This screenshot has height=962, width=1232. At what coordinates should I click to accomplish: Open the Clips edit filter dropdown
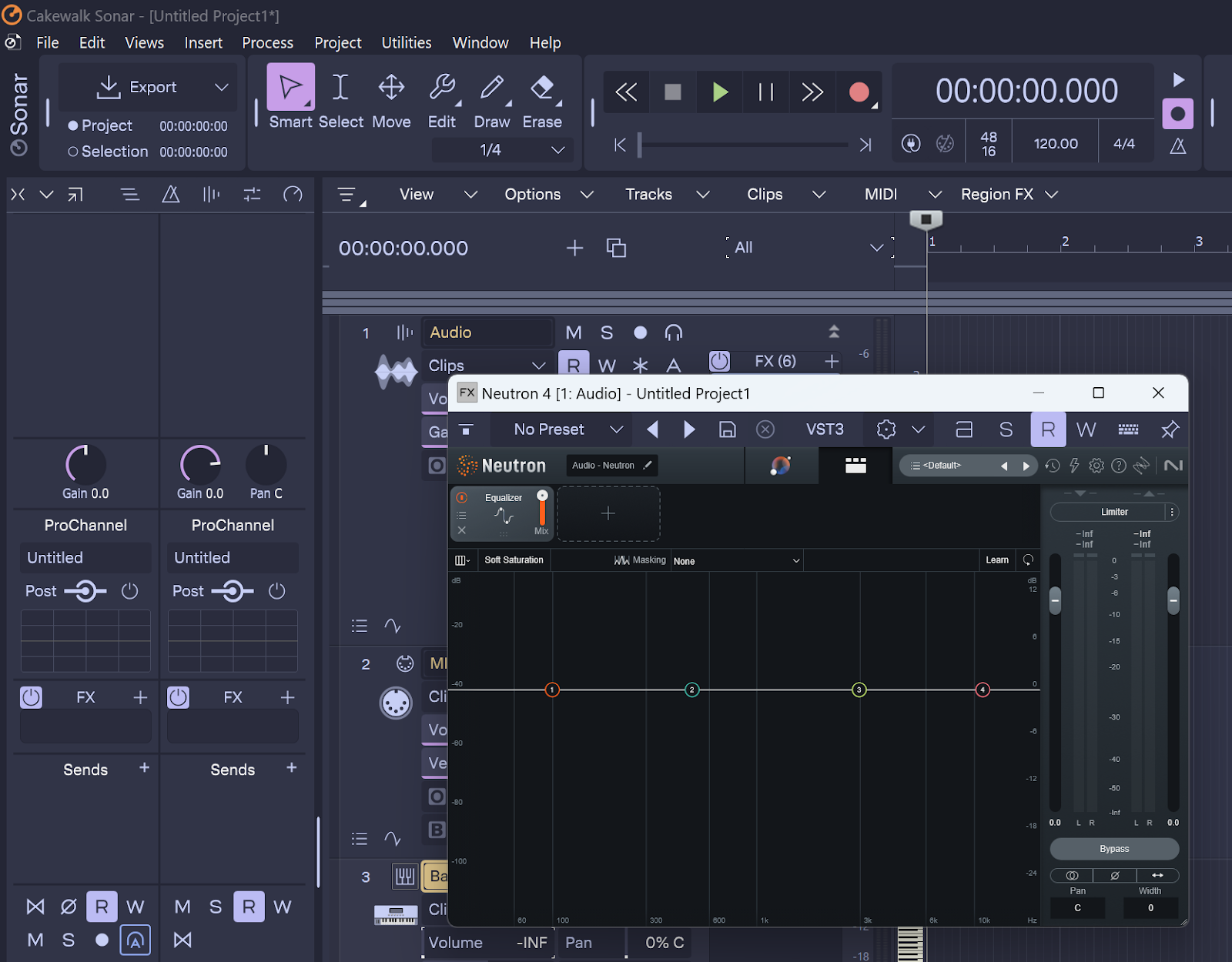487,366
